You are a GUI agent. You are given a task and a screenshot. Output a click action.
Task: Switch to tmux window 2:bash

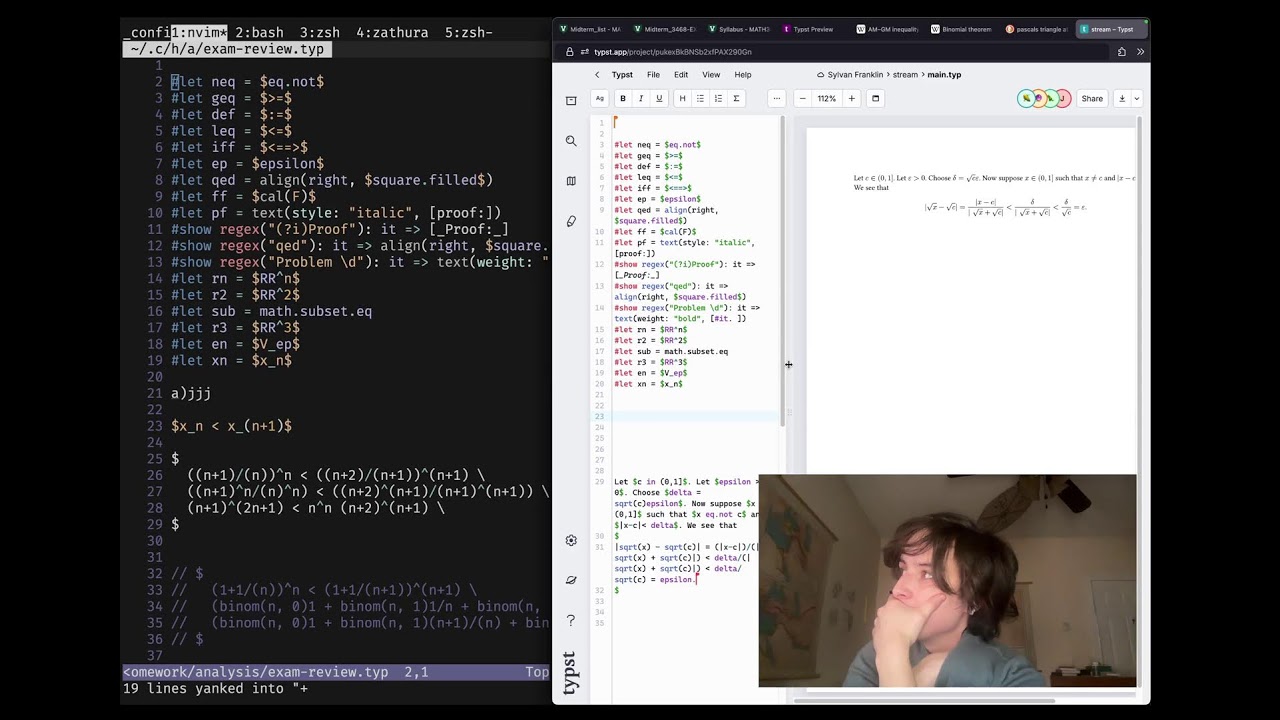[259, 33]
